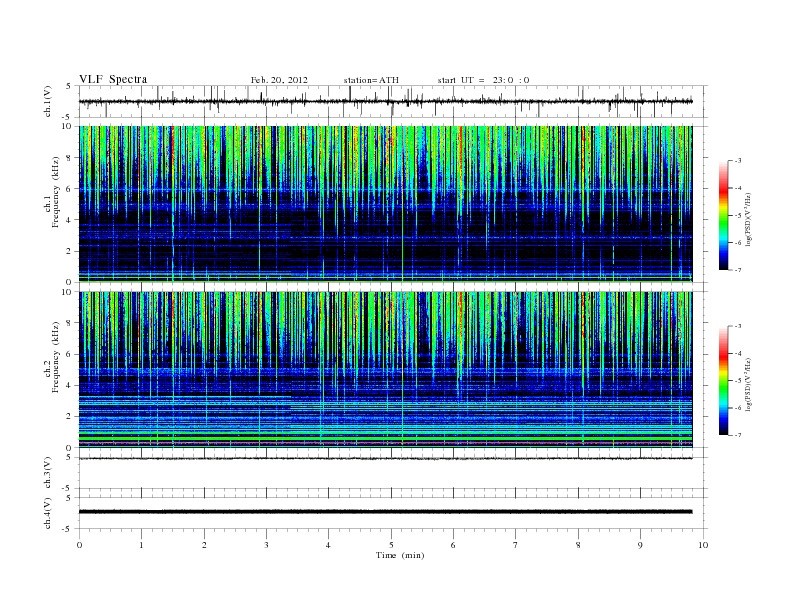Click time-axis tick label "5" below ch.4 panel
The image size is (792, 612).
click(391, 545)
